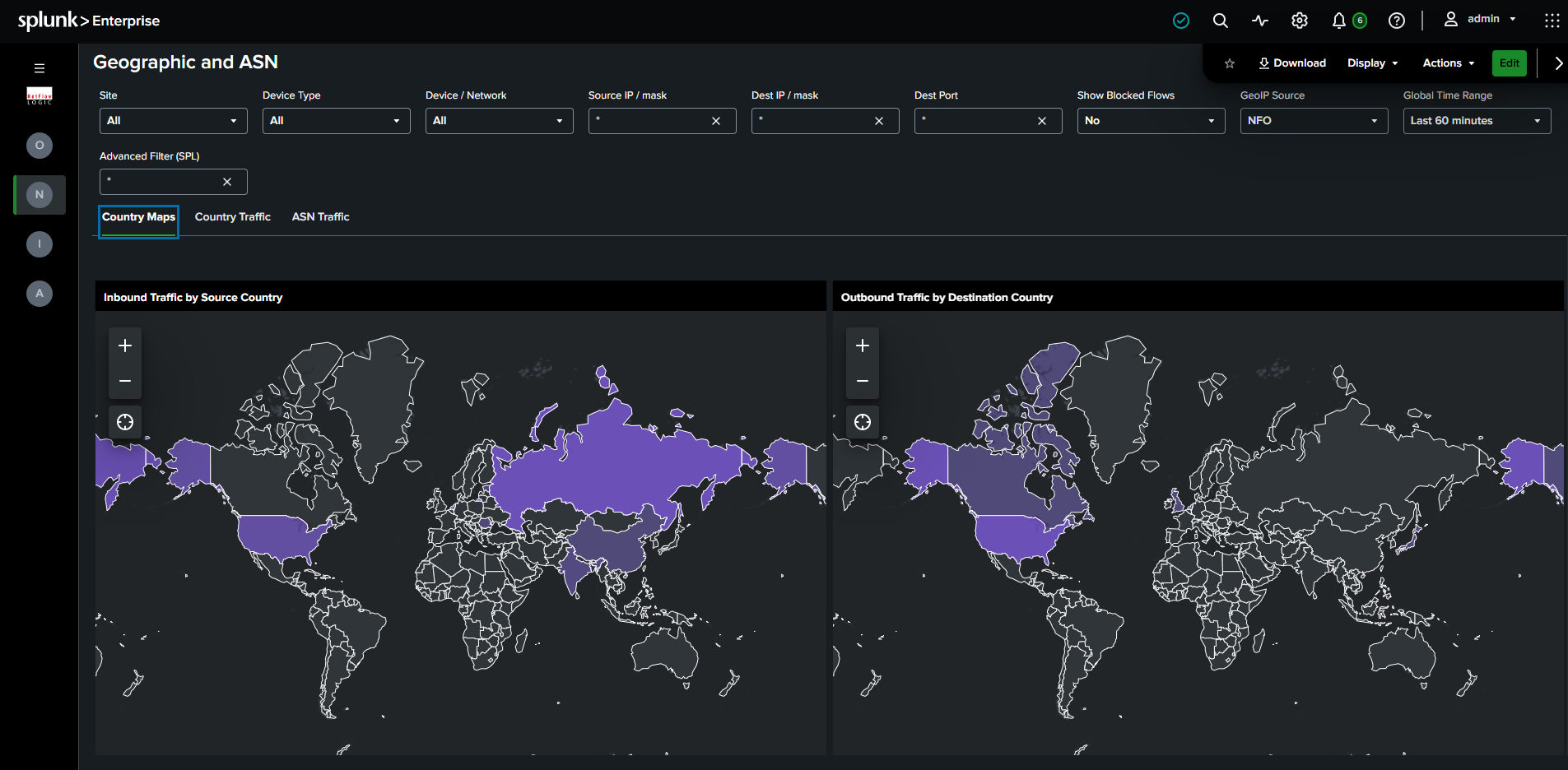
Task: Expand the Display menu
Action: 1373,63
